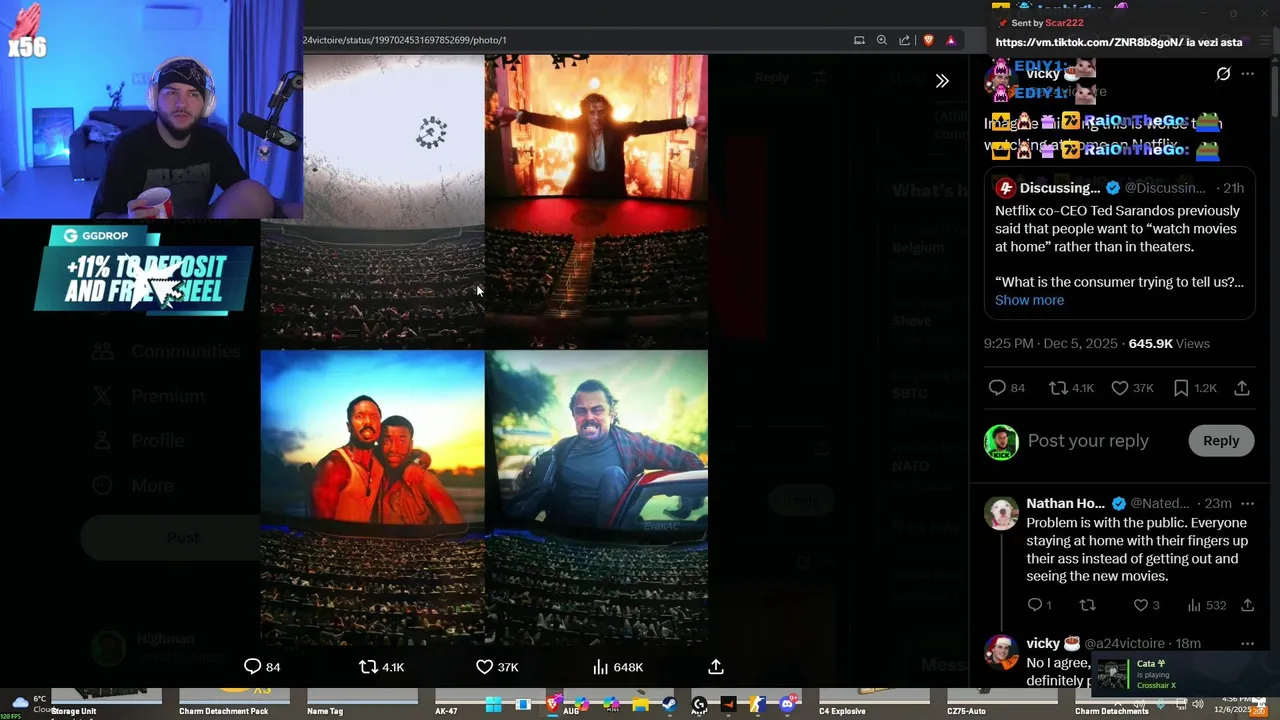1280x720 pixels.
Task: Bookmark the post via the 1.2K bookmark icon
Action: [1181, 388]
